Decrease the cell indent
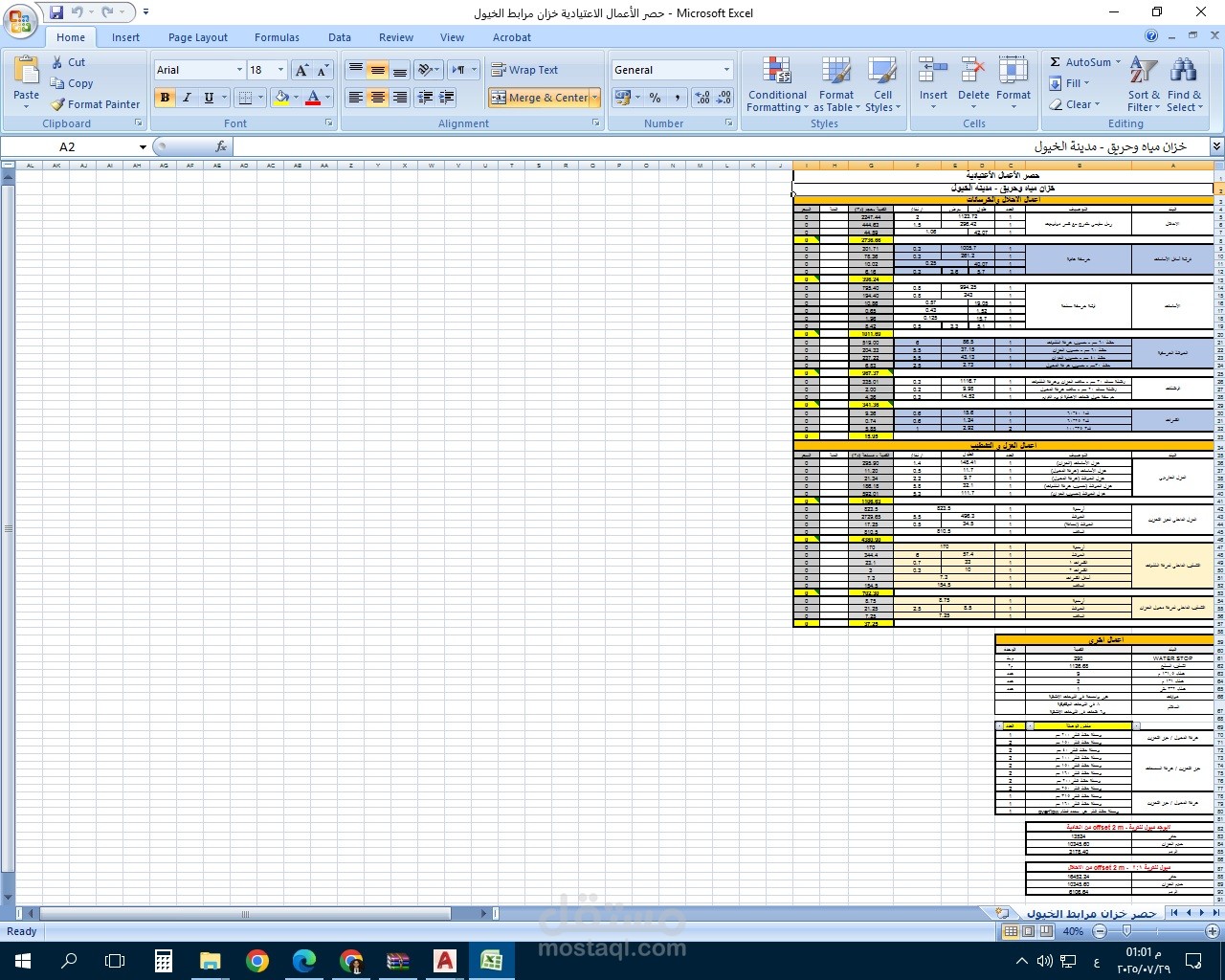This screenshot has height=980, width=1225. click(x=425, y=98)
